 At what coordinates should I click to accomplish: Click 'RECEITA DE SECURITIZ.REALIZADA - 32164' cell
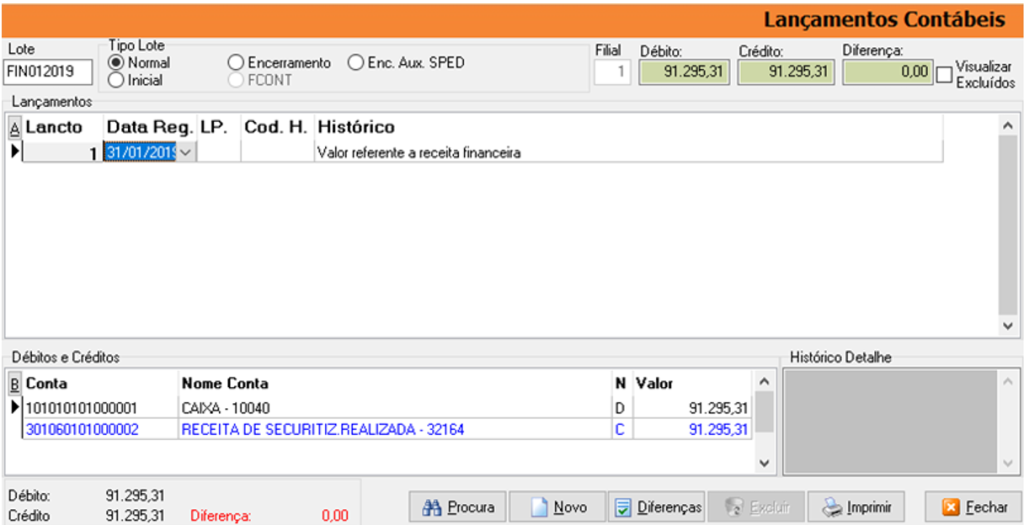395,430
